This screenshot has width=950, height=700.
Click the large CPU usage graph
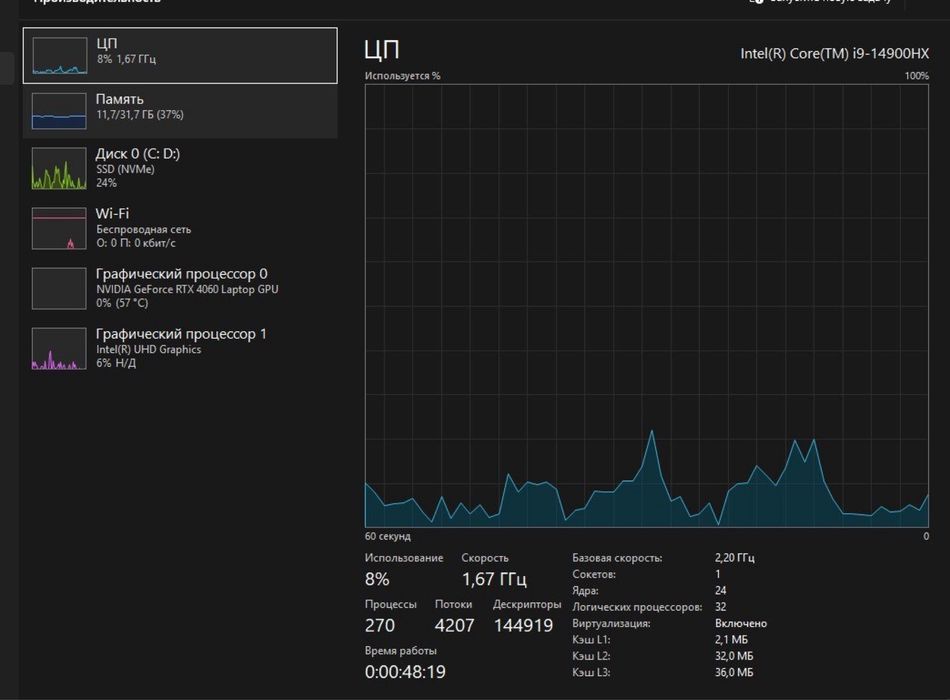click(x=646, y=306)
